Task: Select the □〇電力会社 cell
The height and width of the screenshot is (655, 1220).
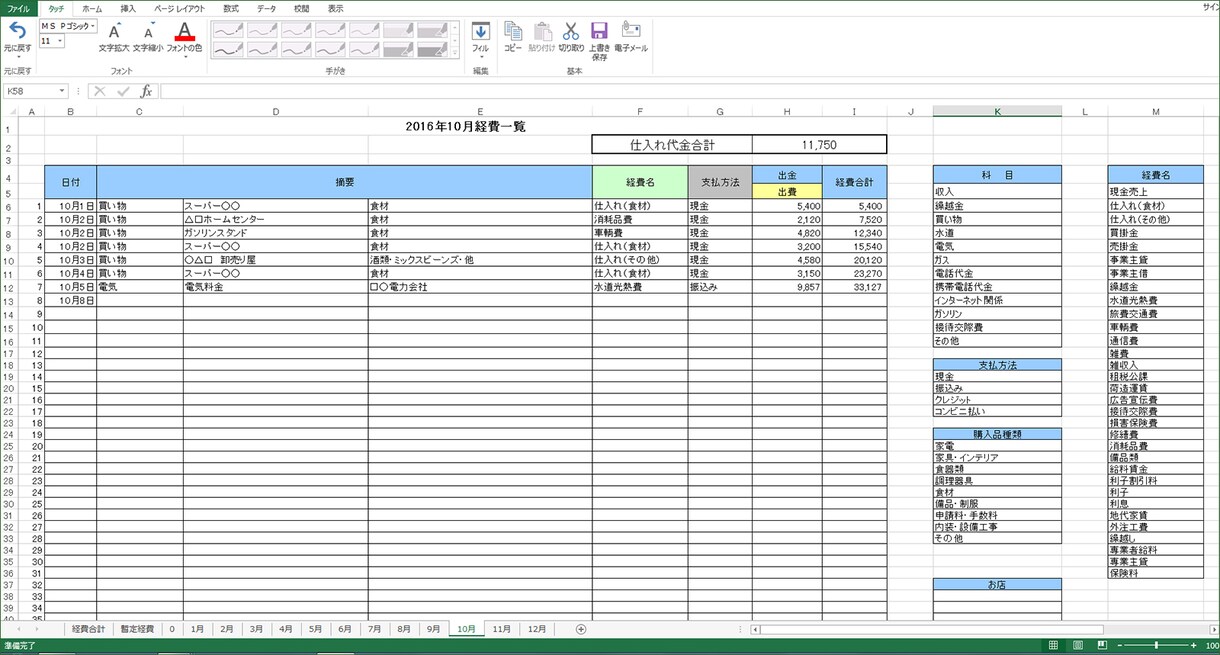Action: (480, 286)
